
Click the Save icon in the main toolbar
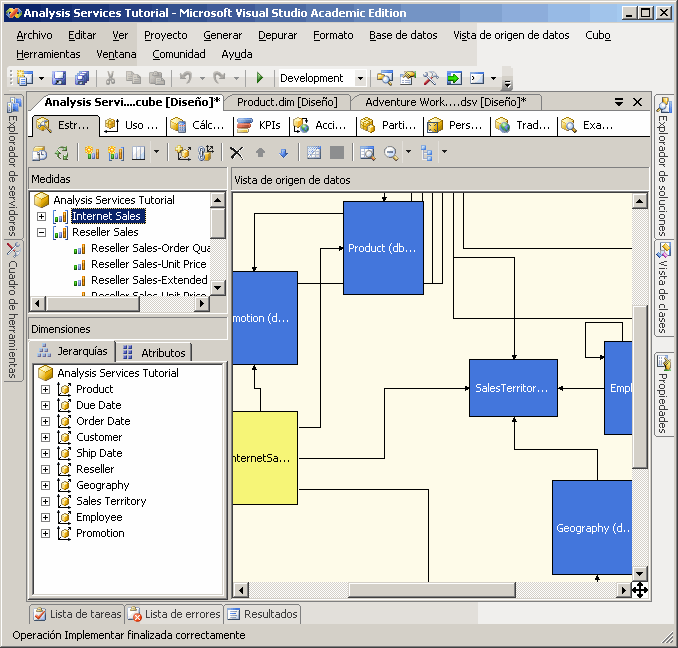pyautogui.click(x=59, y=78)
